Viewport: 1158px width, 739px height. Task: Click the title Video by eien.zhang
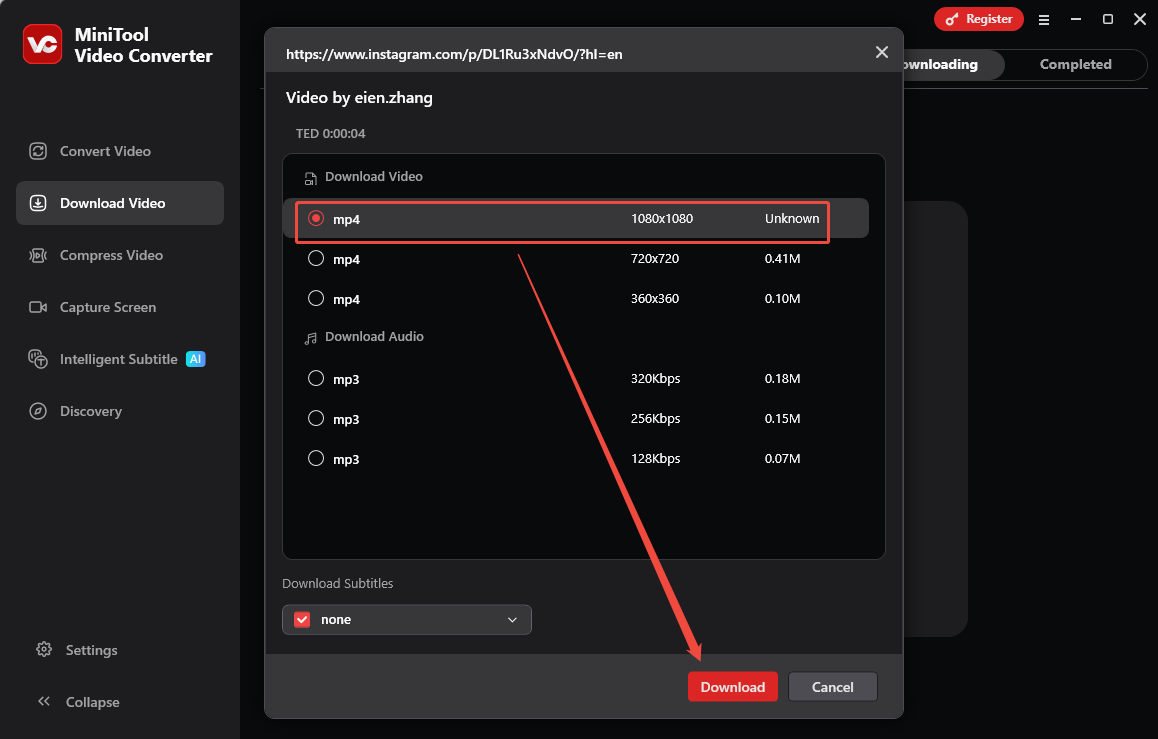(360, 97)
